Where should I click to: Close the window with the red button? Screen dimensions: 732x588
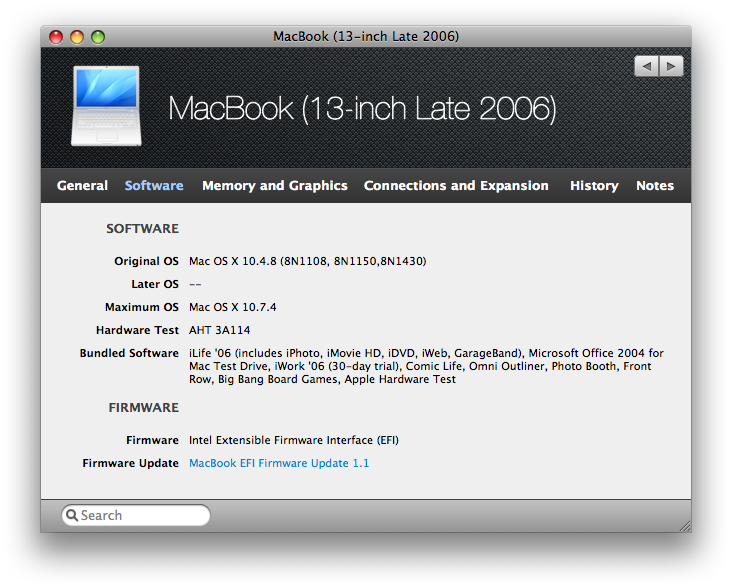tap(56, 37)
